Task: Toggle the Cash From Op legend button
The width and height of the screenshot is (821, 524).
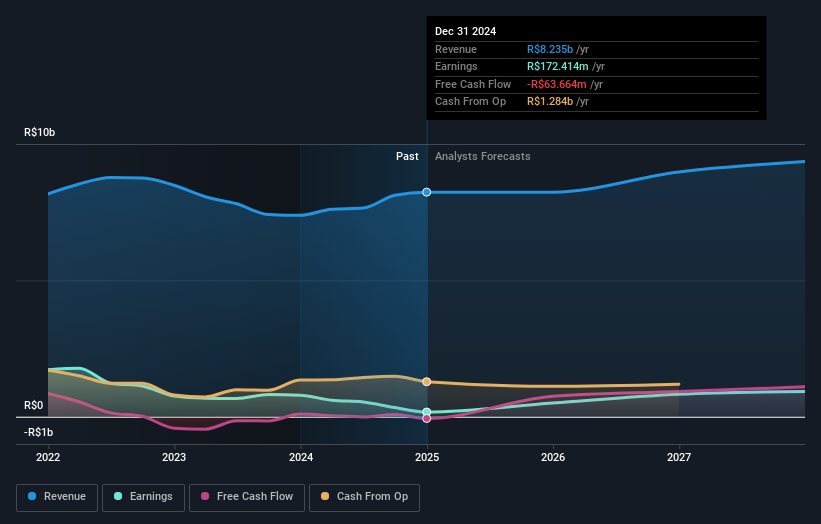Action: click(364, 497)
